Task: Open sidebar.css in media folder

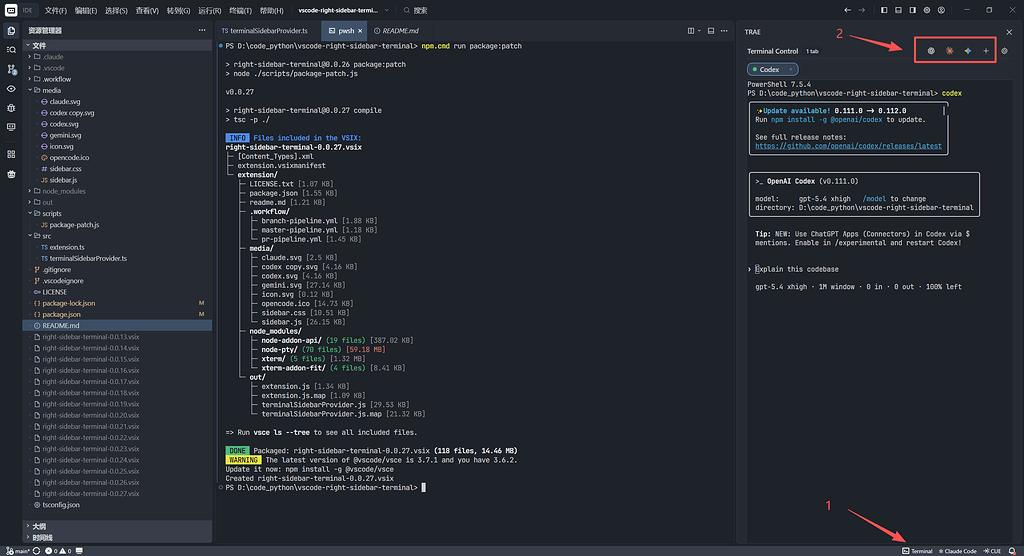Action: coord(65,169)
